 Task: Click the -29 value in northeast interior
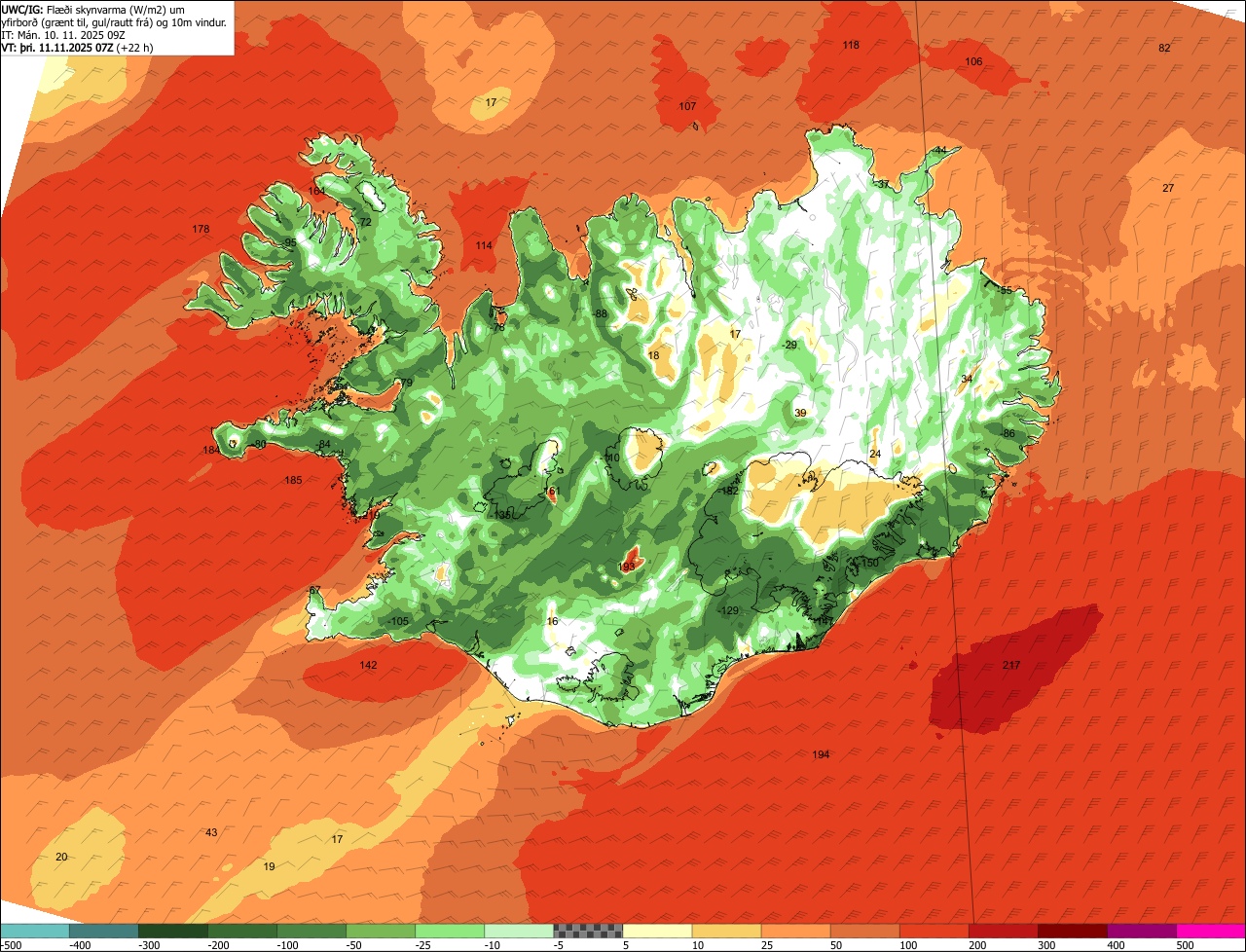pos(789,346)
